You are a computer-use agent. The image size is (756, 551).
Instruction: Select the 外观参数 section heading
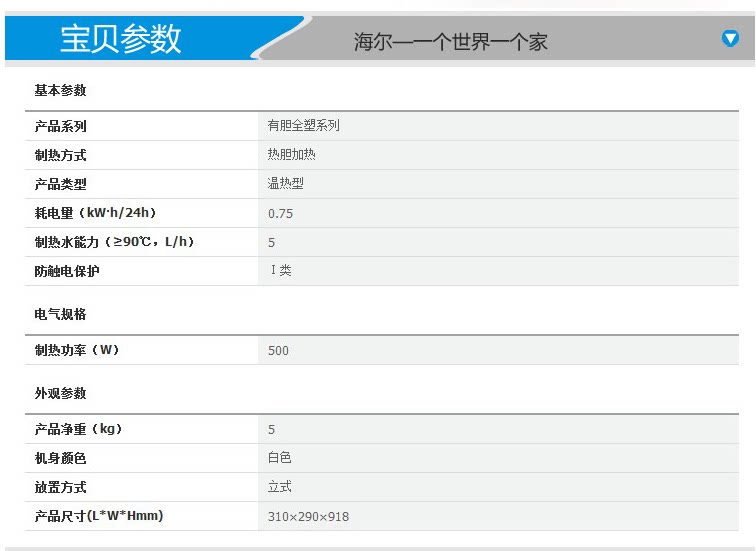point(61,393)
